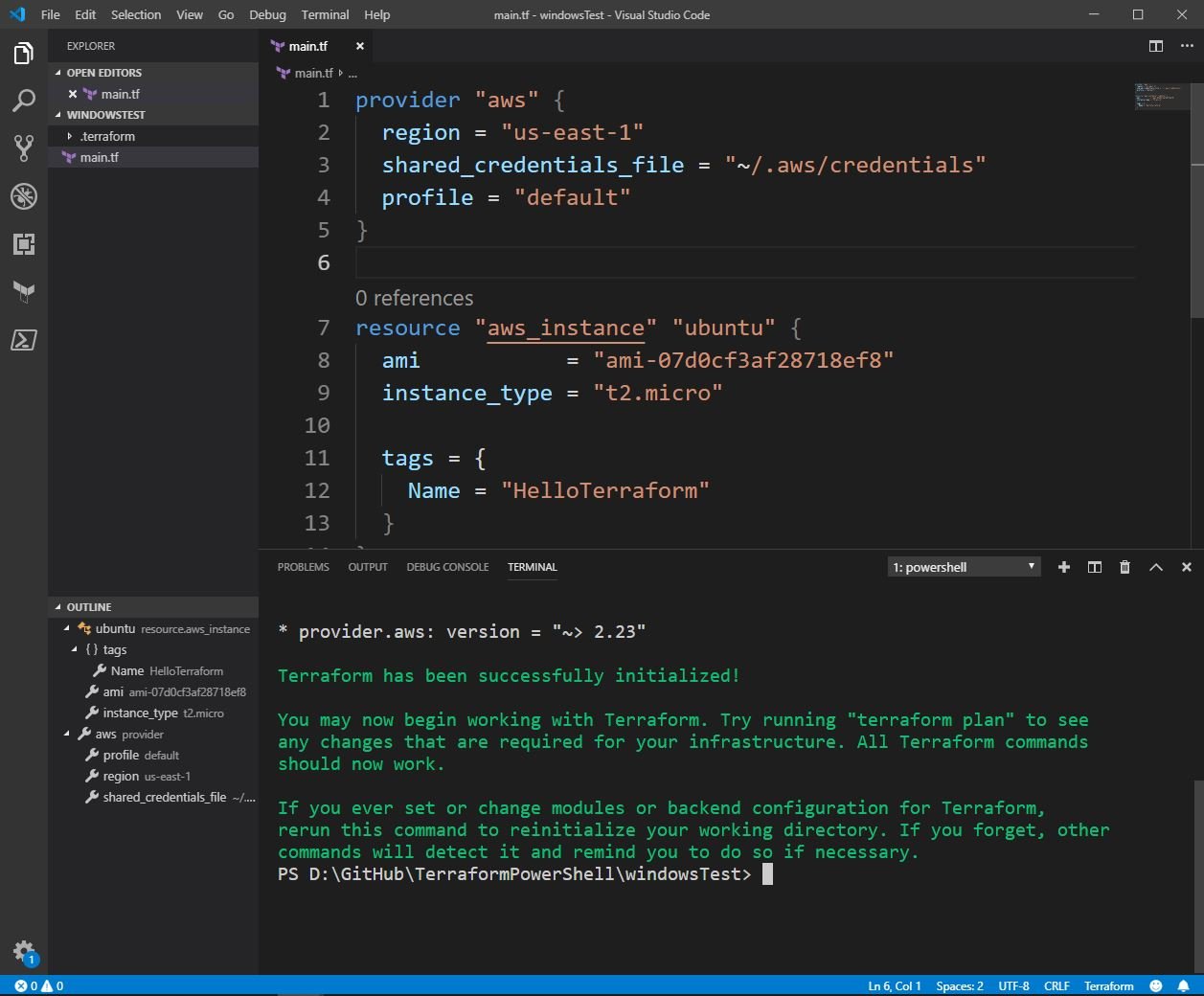Close the terminal panel
This screenshot has height=996, width=1204.
pos(1187,567)
